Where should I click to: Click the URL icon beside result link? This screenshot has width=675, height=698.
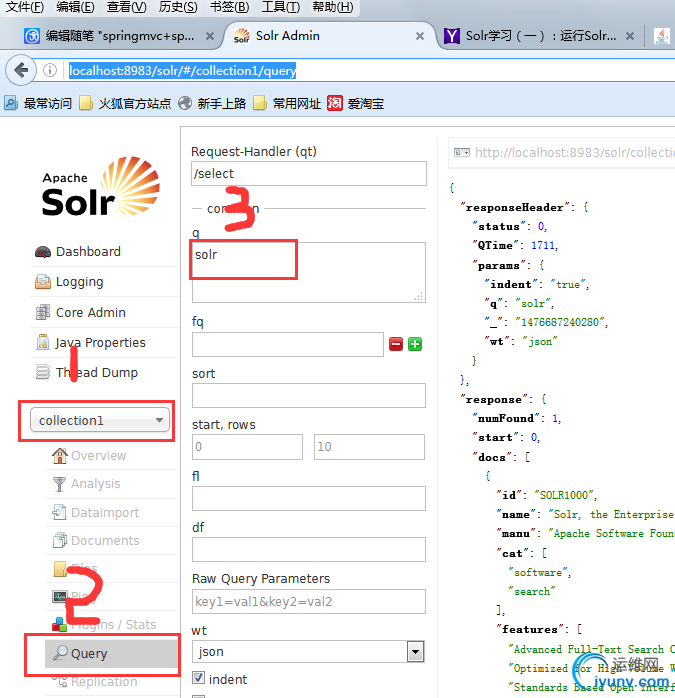[462, 153]
